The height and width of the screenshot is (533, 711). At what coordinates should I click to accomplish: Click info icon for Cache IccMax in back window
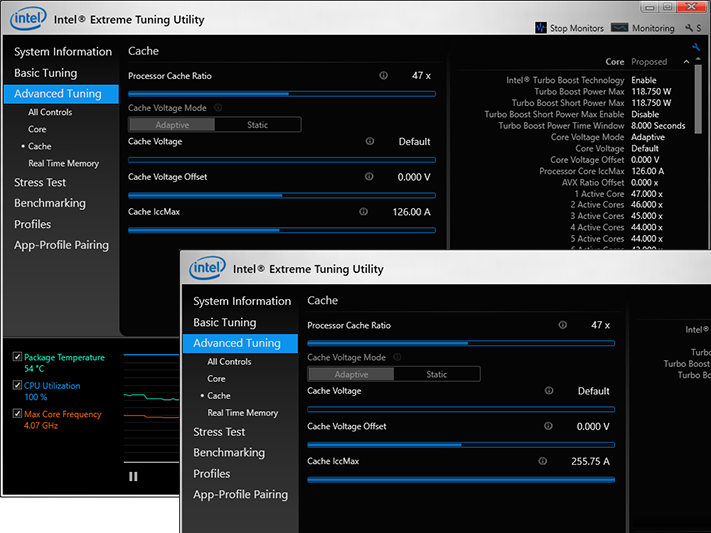coord(363,211)
